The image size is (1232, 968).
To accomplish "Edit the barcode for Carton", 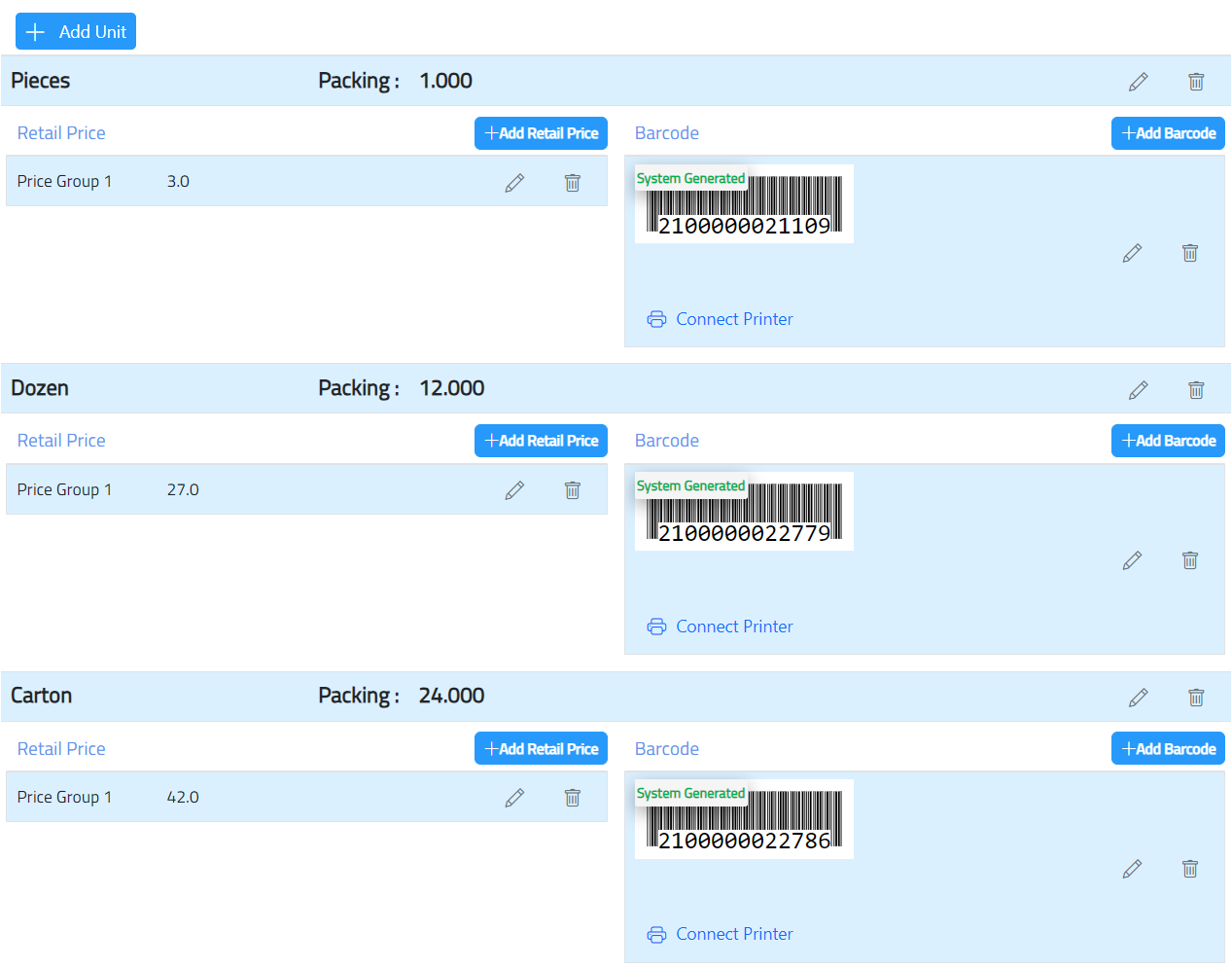I will [x=1132, y=868].
